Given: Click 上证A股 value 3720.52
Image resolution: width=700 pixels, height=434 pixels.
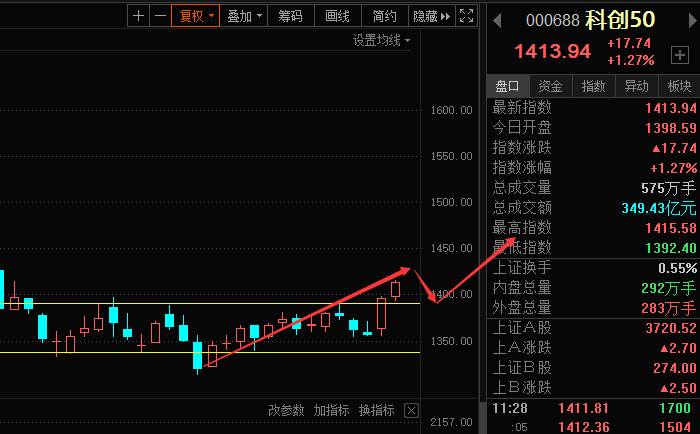Looking at the screenshot, I should 671,328.
